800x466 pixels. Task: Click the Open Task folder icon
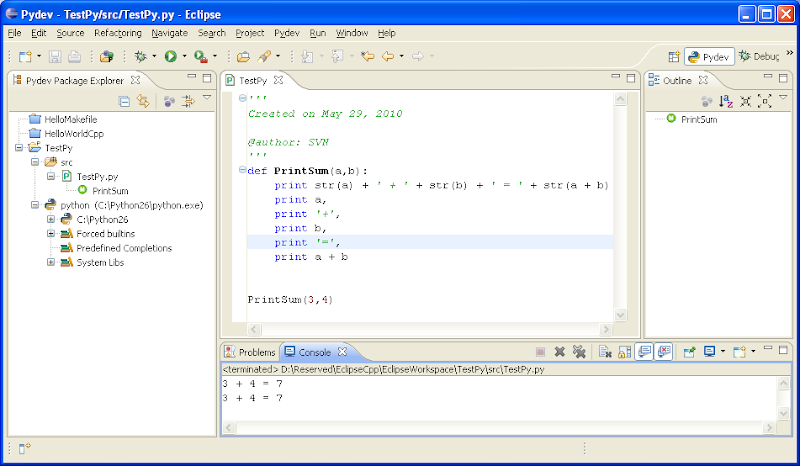coord(243,56)
